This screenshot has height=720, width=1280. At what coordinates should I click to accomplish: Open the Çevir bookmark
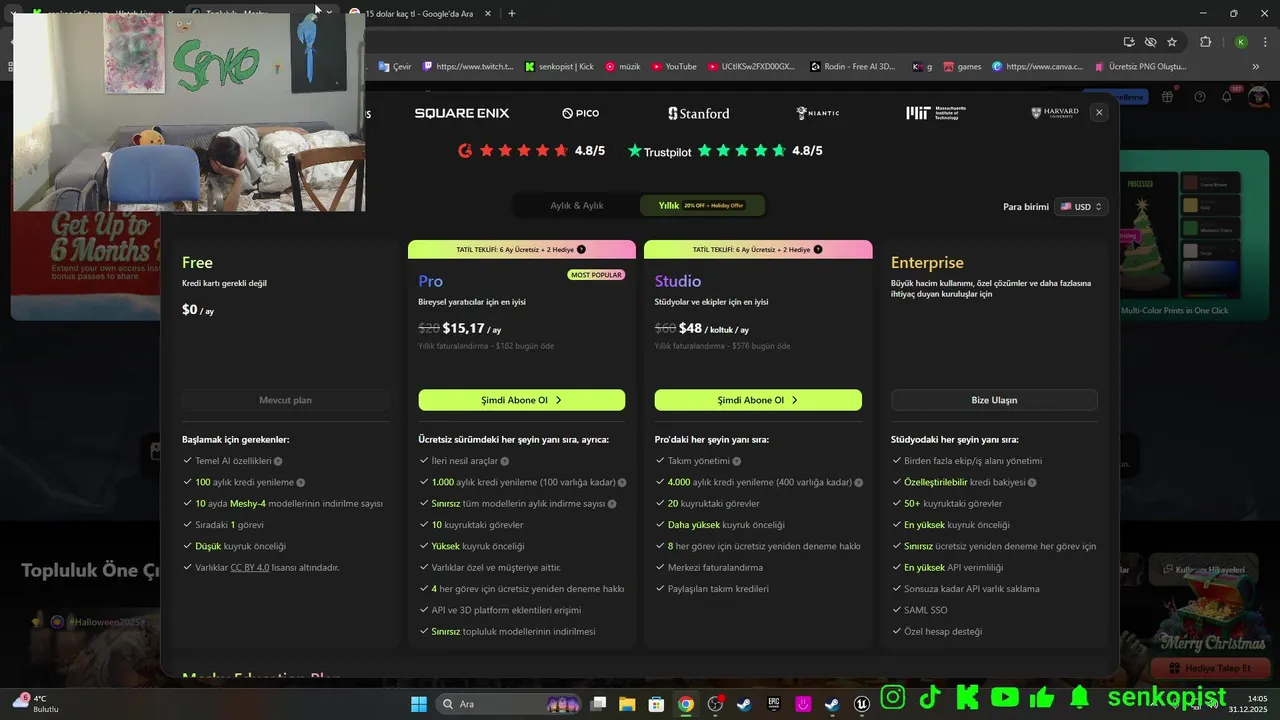click(x=395, y=67)
